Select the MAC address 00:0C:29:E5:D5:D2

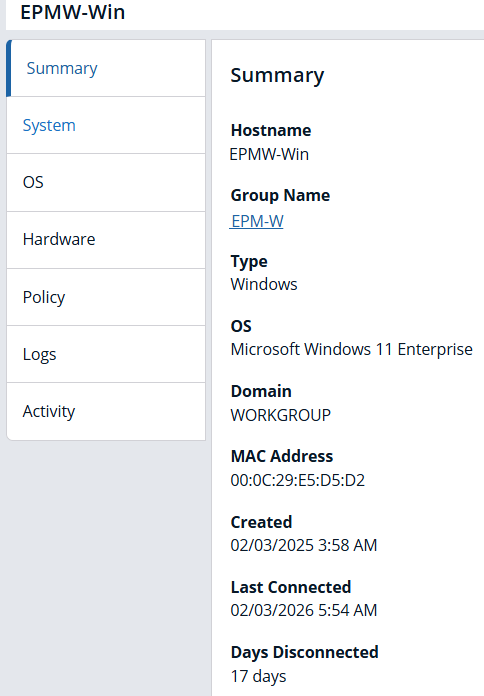click(x=298, y=480)
